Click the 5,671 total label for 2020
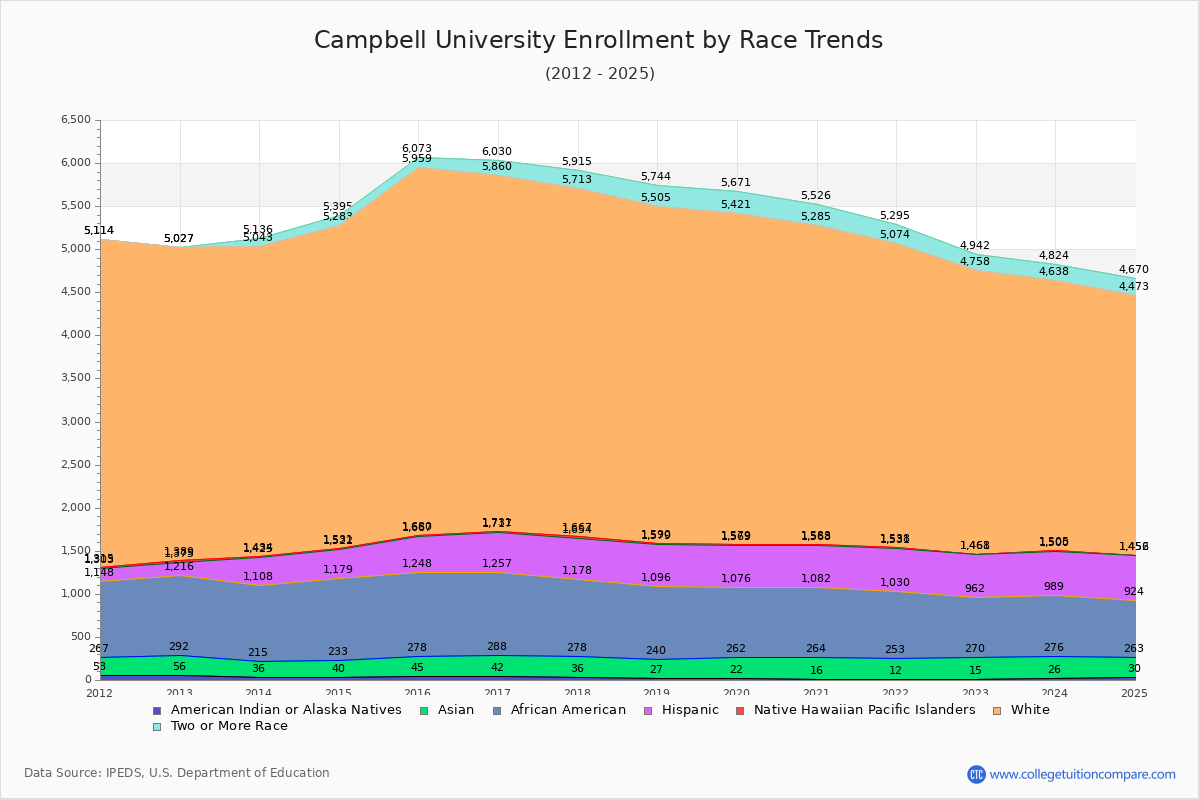1200x800 pixels. click(x=736, y=182)
